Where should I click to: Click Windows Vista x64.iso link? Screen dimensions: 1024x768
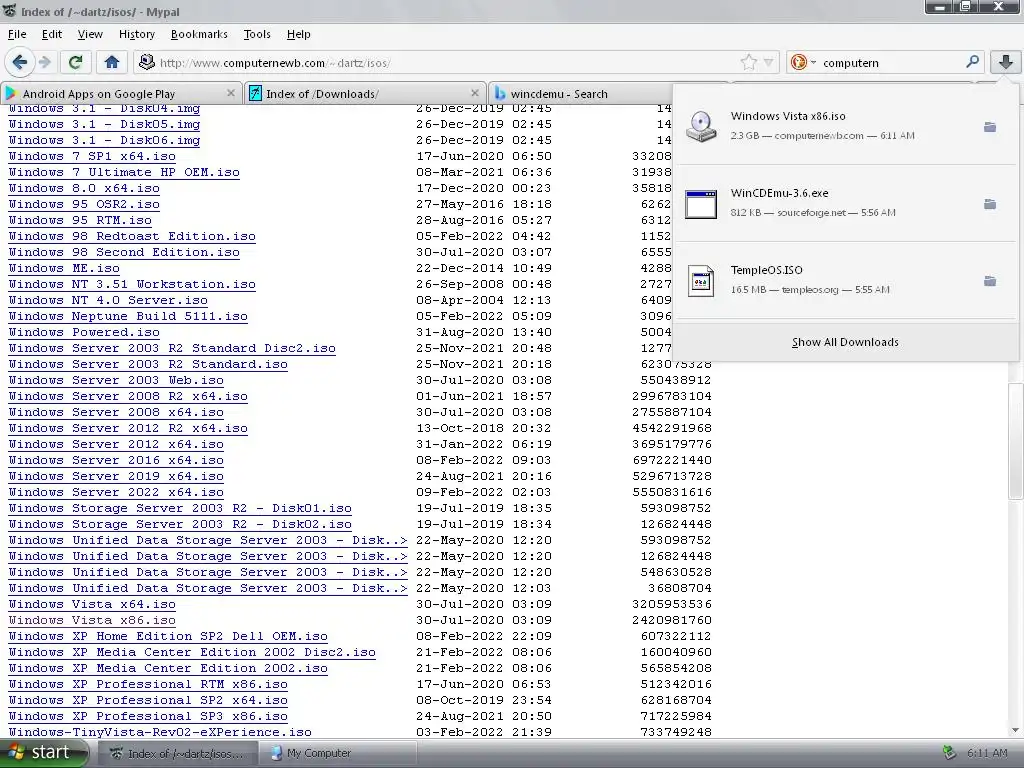click(92, 604)
